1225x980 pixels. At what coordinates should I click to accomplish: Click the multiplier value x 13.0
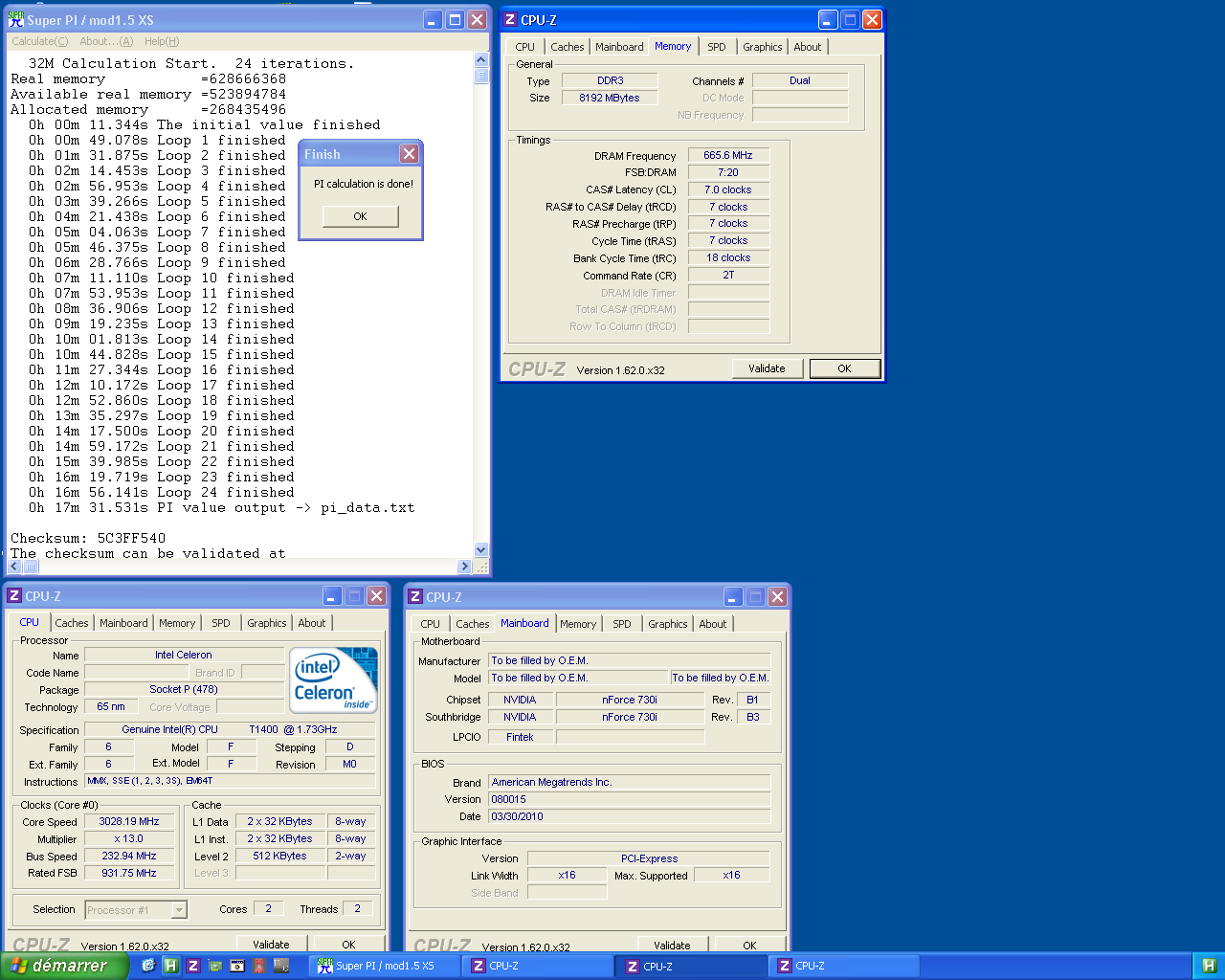(129, 838)
